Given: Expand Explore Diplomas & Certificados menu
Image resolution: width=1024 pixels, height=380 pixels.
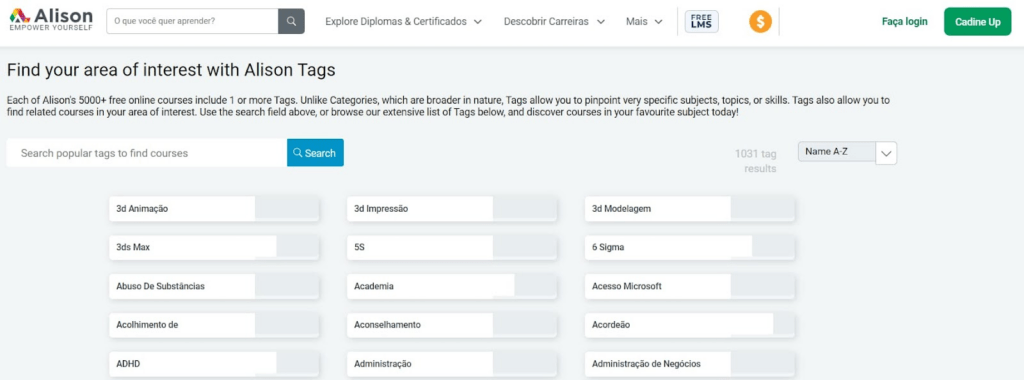Looking at the screenshot, I should 404,22.
